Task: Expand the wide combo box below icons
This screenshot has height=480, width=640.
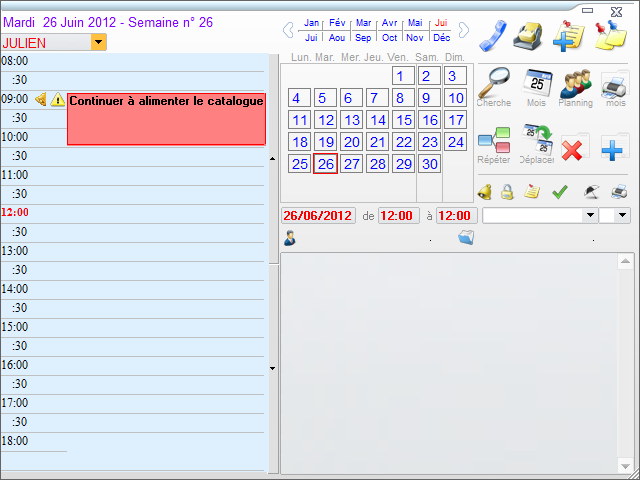Action: [590, 215]
